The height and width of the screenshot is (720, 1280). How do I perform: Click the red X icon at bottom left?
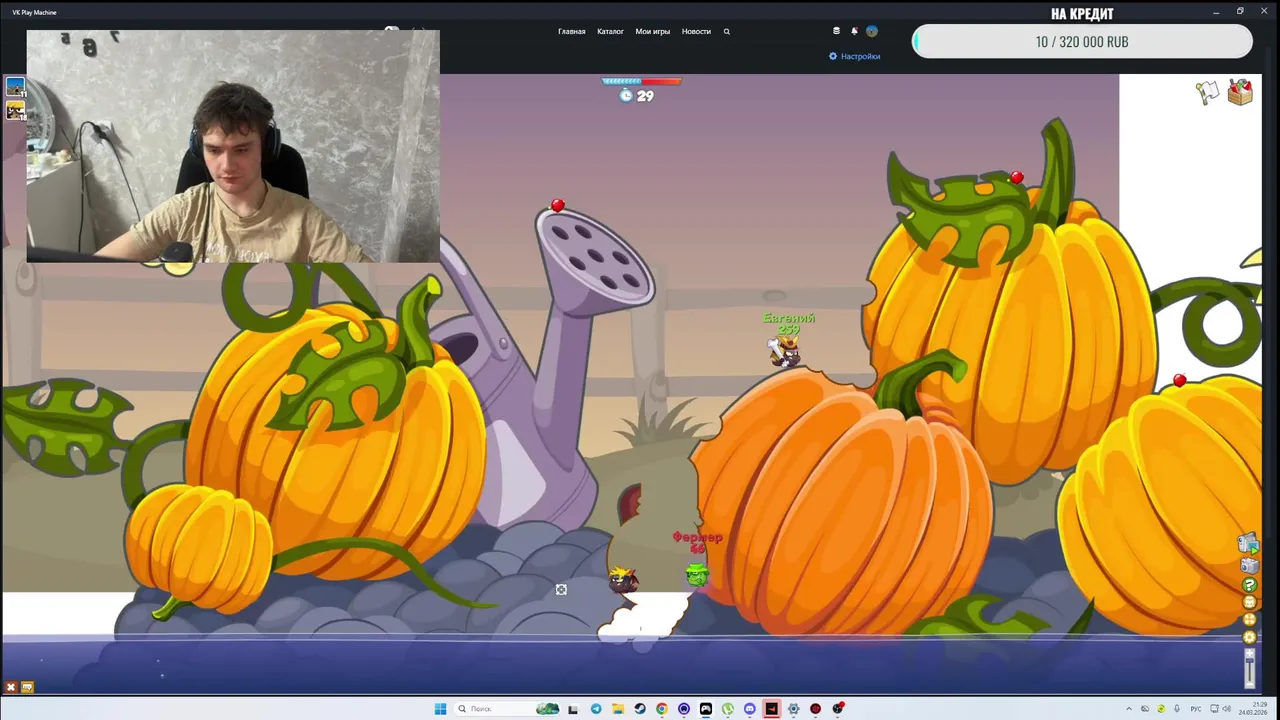(x=11, y=687)
